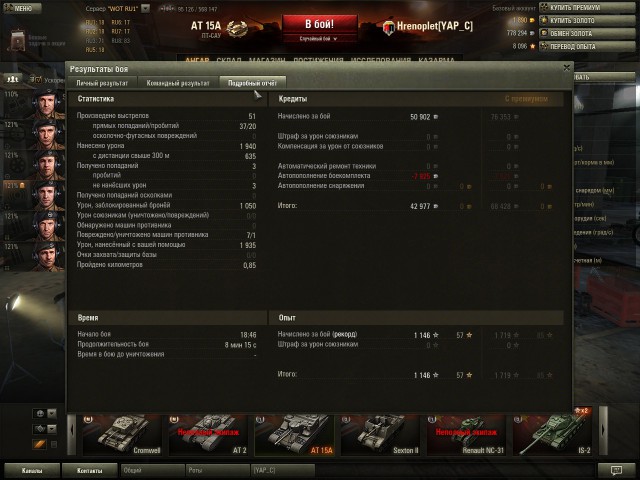
Task: Select the AT 2 tank in carousel
Action: click(209, 435)
